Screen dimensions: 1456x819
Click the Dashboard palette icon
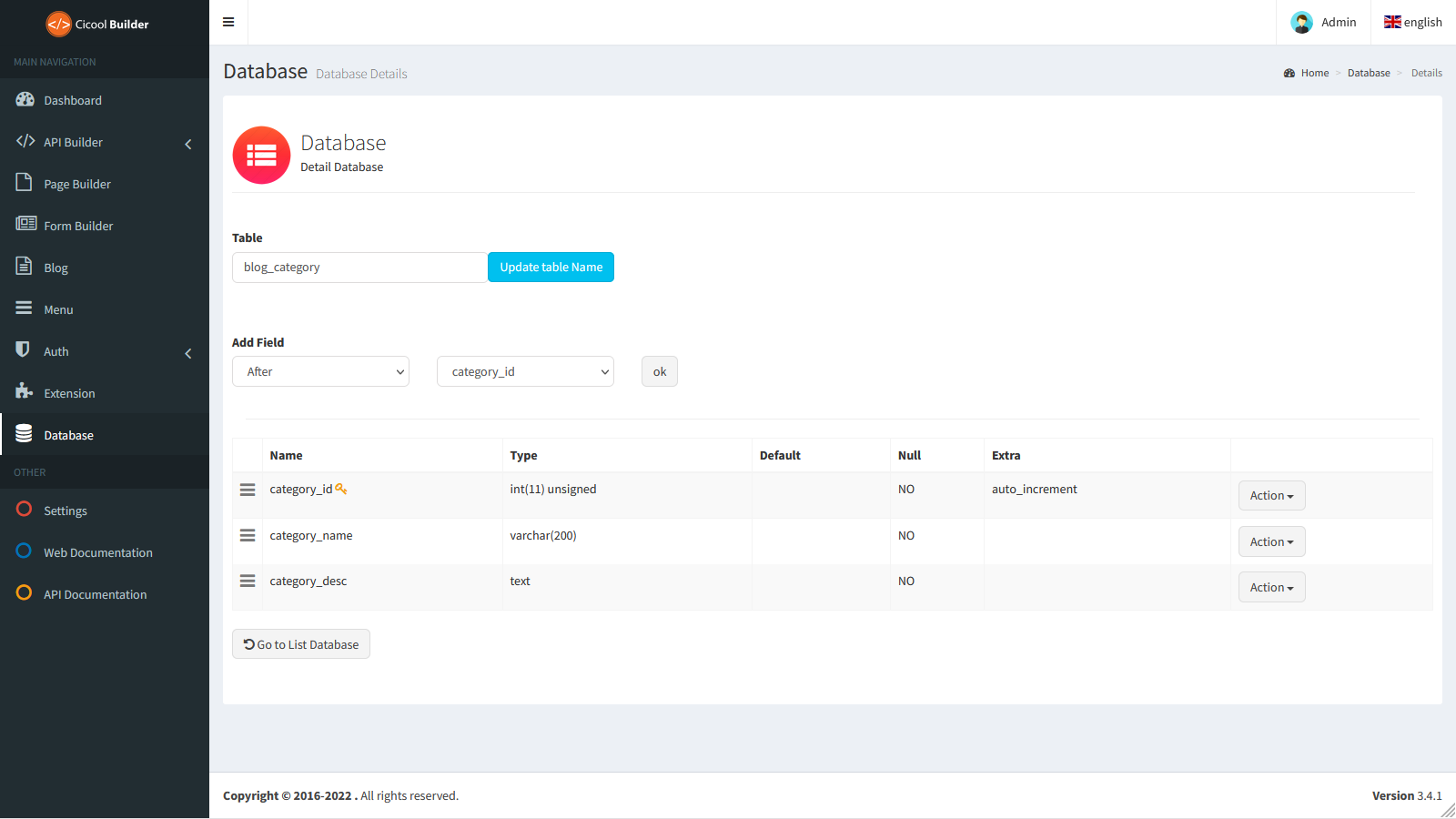click(x=25, y=99)
